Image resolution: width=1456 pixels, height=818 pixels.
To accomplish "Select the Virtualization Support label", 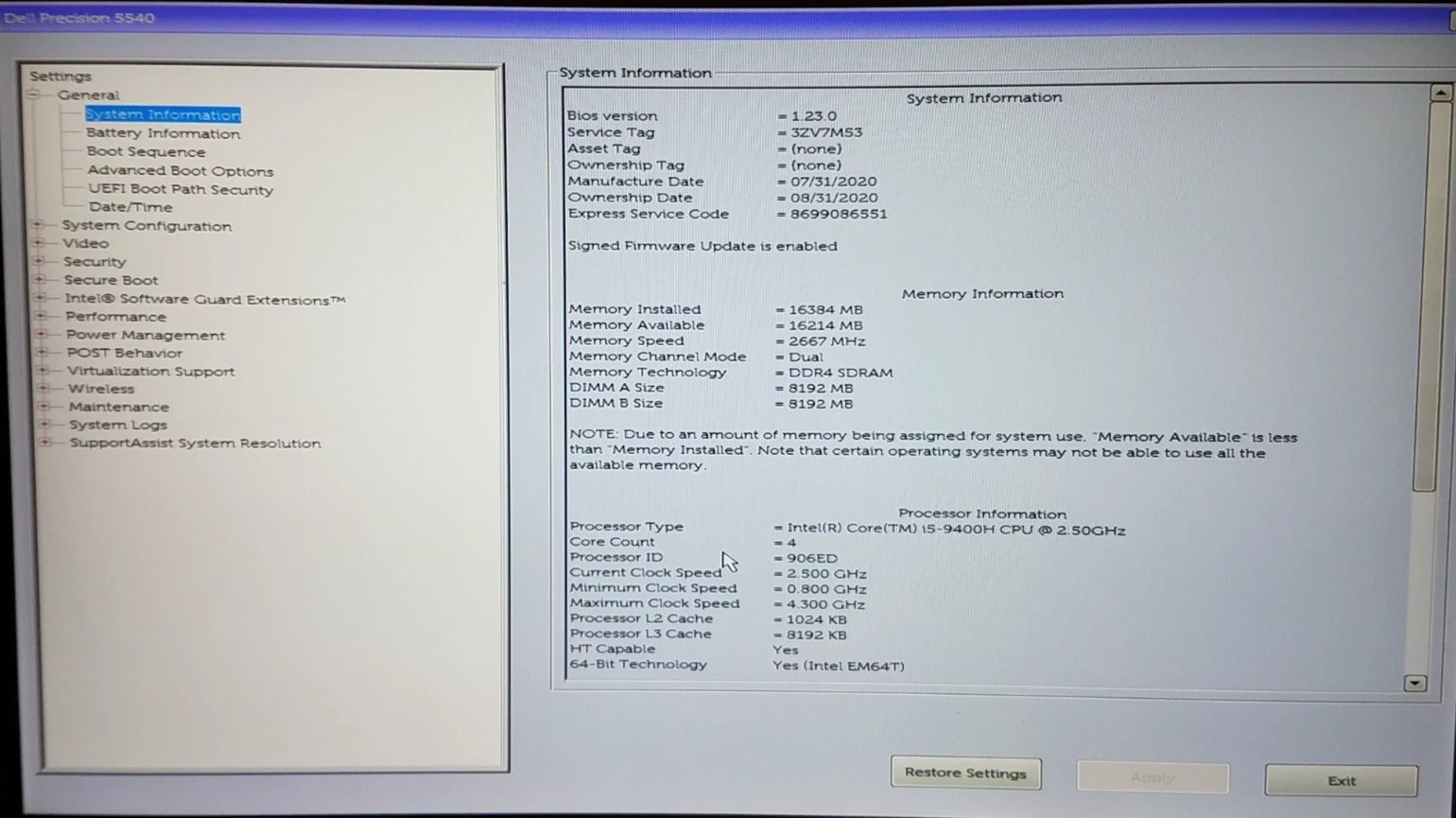I will pyautogui.click(x=151, y=372).
